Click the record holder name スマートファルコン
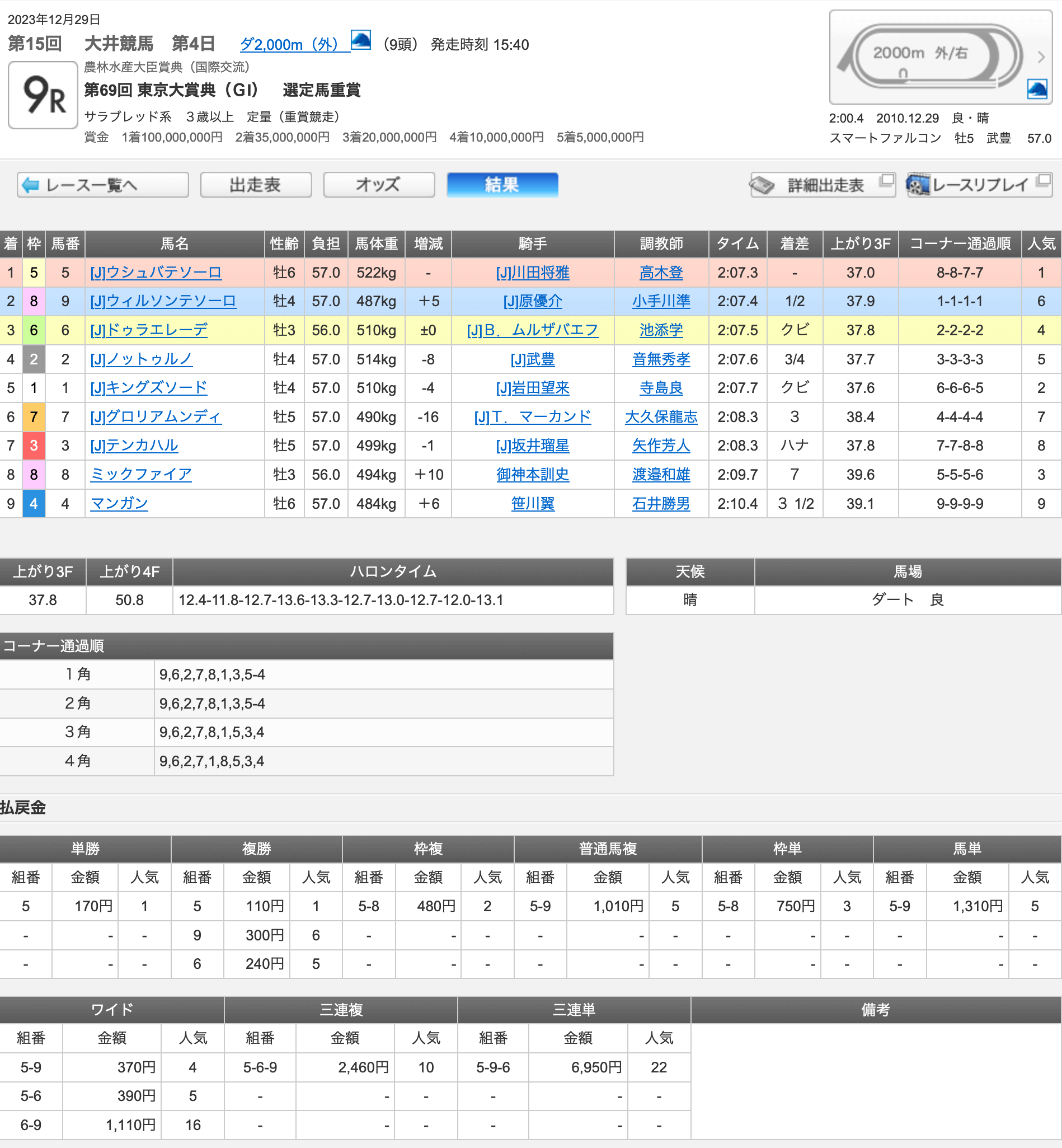 tap(885, 138)
